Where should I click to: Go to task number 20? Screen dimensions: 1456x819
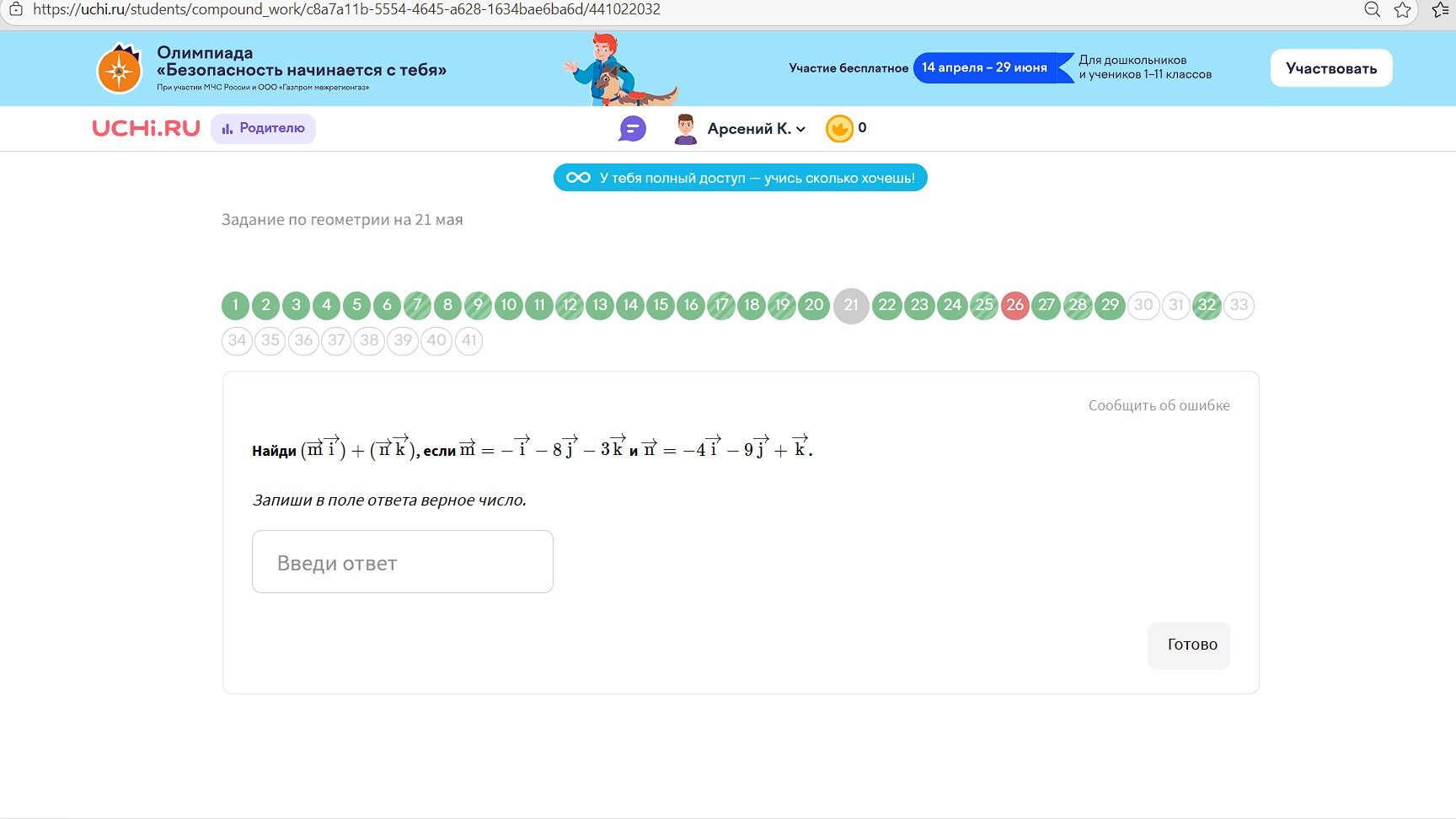pos(814,305)
